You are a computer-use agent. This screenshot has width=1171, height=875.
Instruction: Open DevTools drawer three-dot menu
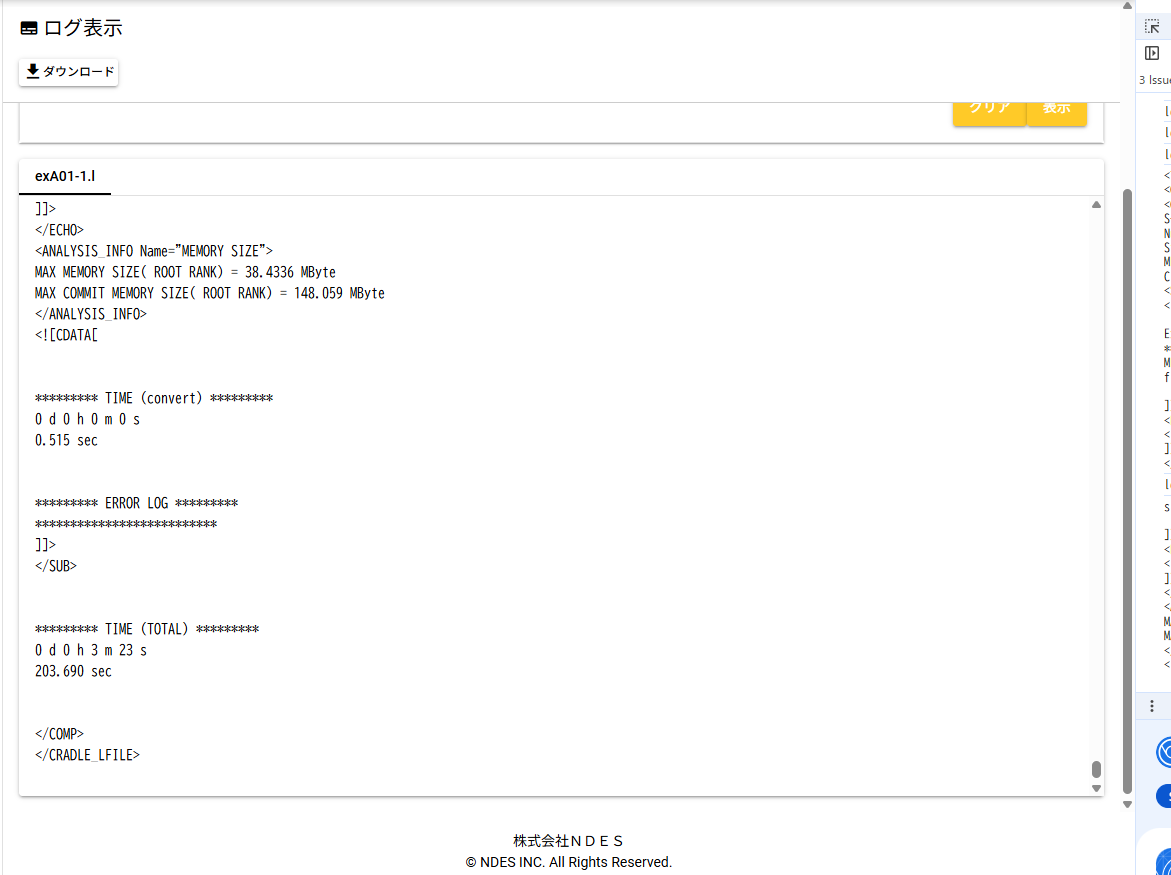1151,706
